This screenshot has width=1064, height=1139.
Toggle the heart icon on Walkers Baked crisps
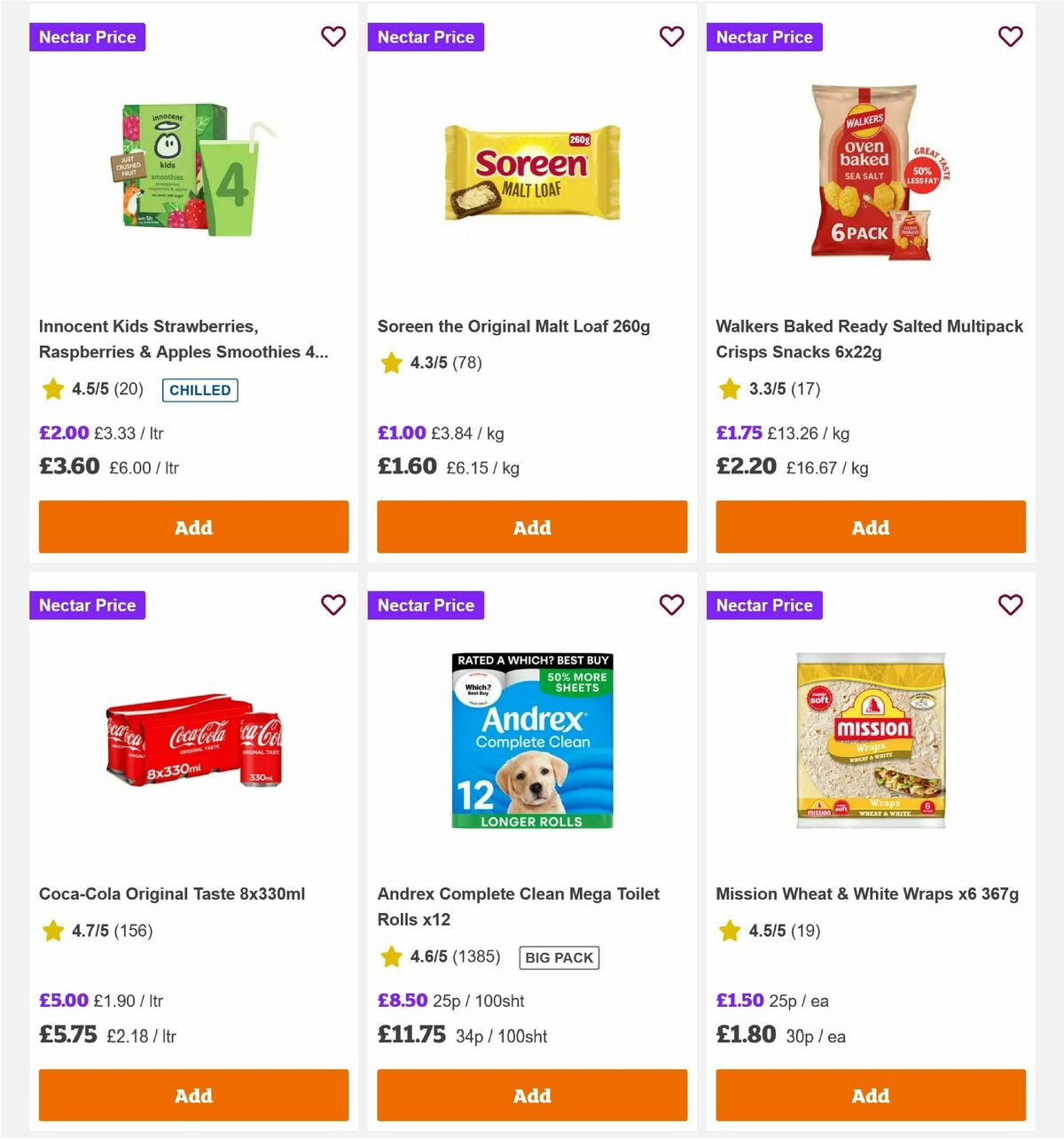[1010, 36]
